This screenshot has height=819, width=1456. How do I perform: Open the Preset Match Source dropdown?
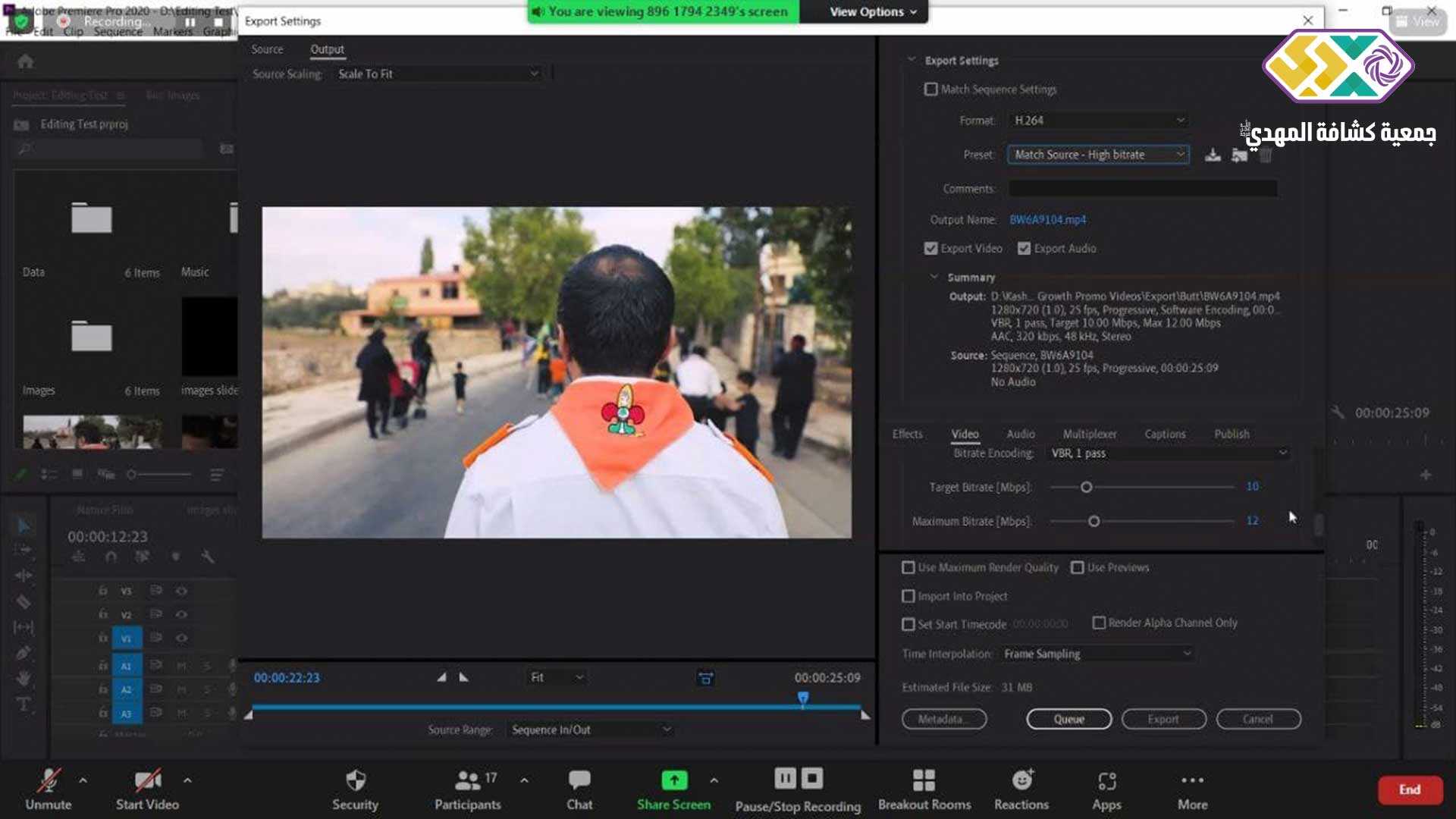coord(1097,155)
